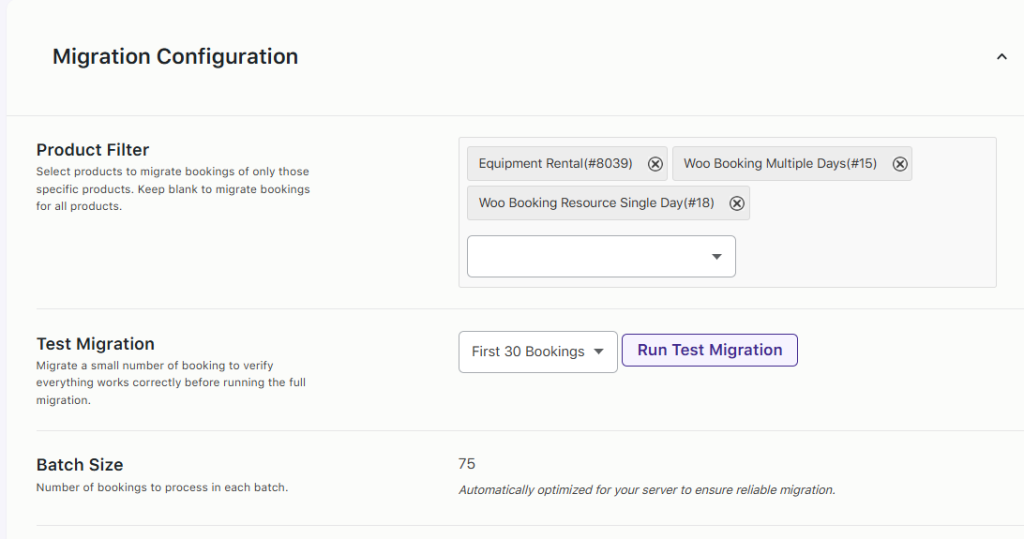Click the First 30 Bookings dropdown arrow
The width and height of the screenshot is (1024, 539).
coord(598,352)
